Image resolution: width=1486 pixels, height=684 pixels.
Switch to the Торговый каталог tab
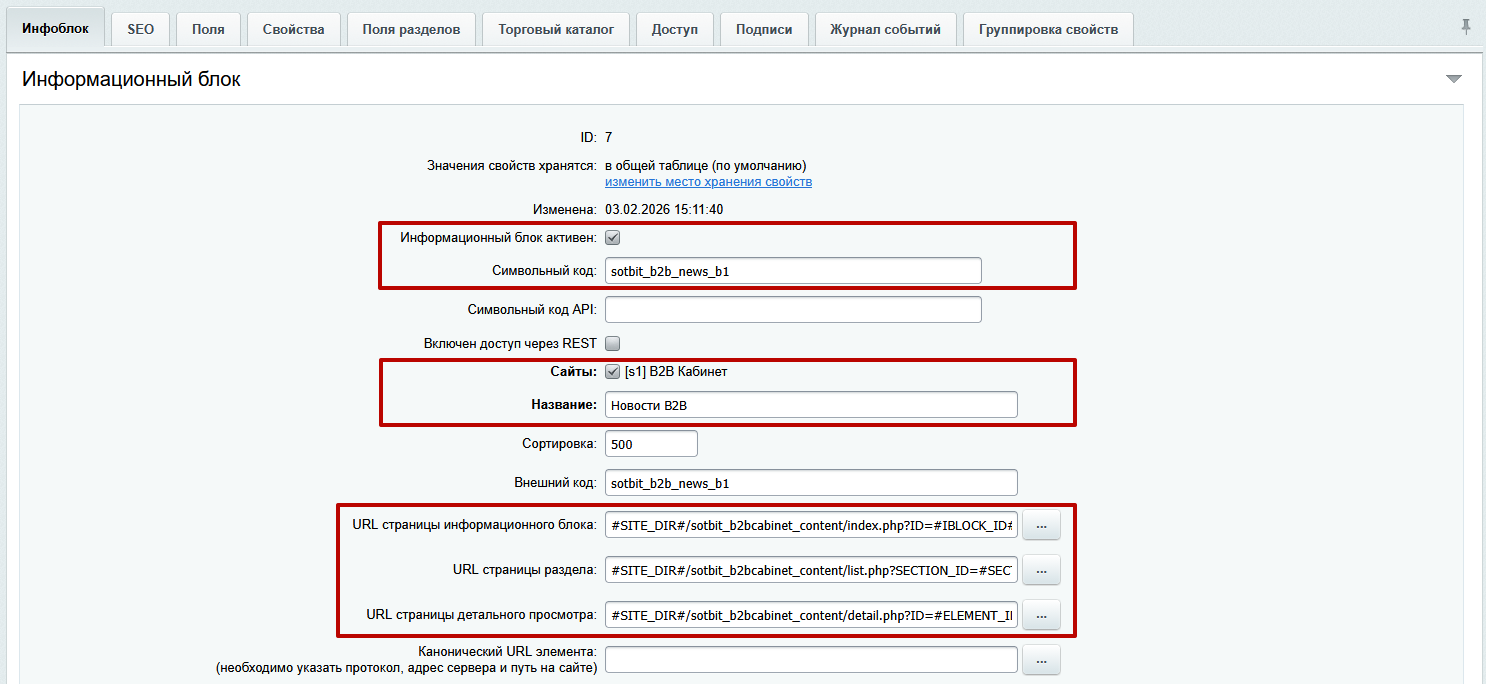click(555, 28)
